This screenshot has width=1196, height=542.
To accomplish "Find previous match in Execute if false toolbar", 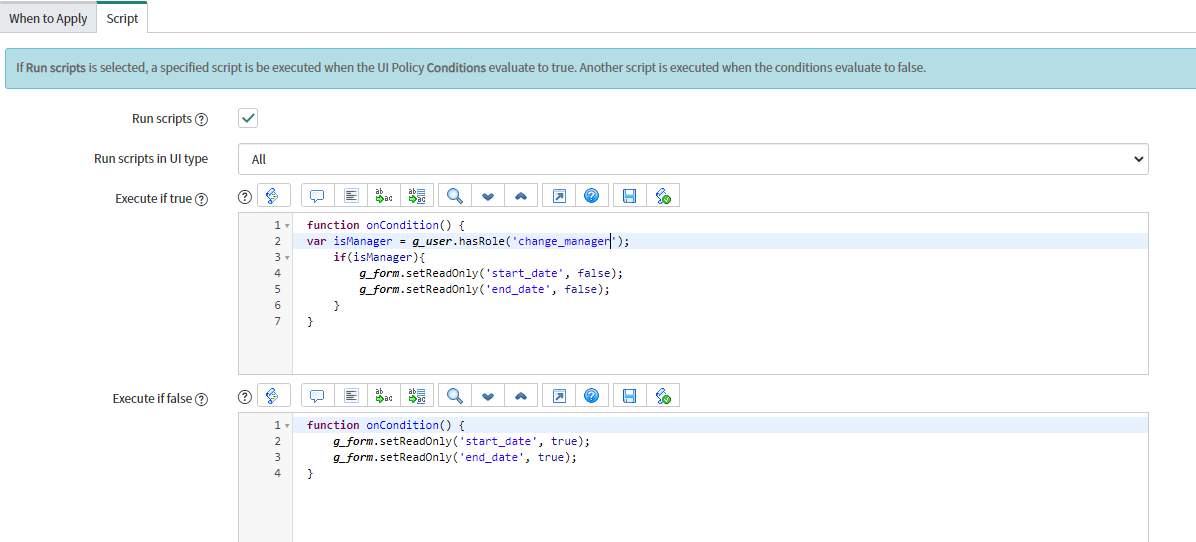I will (x=521, y=396).
